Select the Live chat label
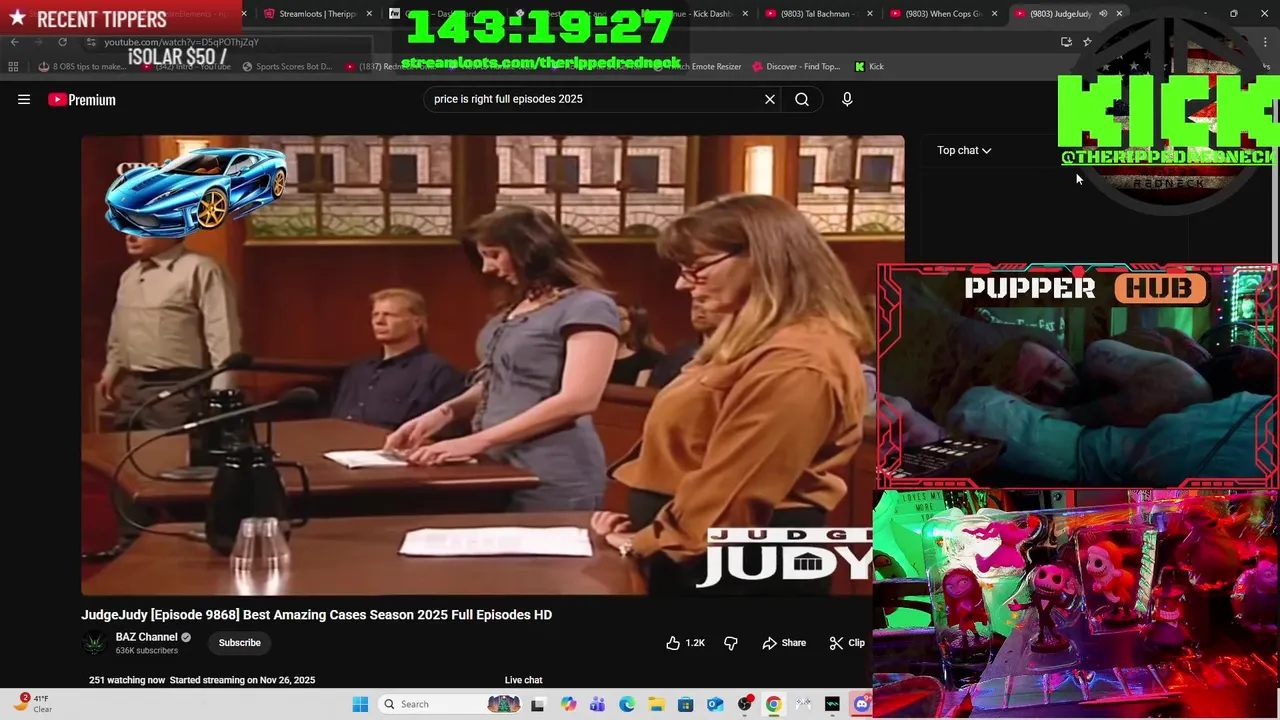The image size is (1280, 720). 523,680
